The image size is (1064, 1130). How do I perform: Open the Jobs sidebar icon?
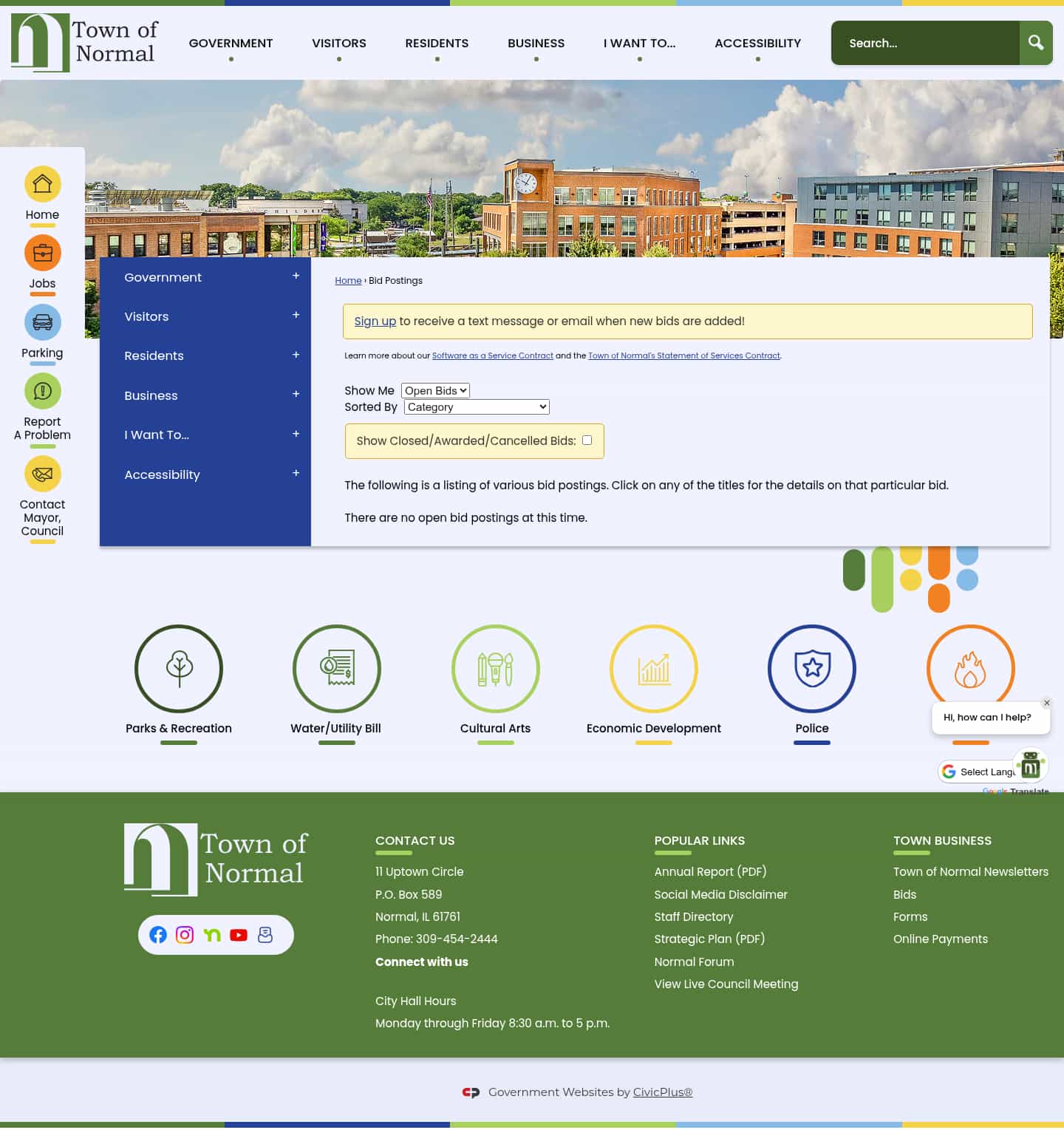[x=42, y=252]
